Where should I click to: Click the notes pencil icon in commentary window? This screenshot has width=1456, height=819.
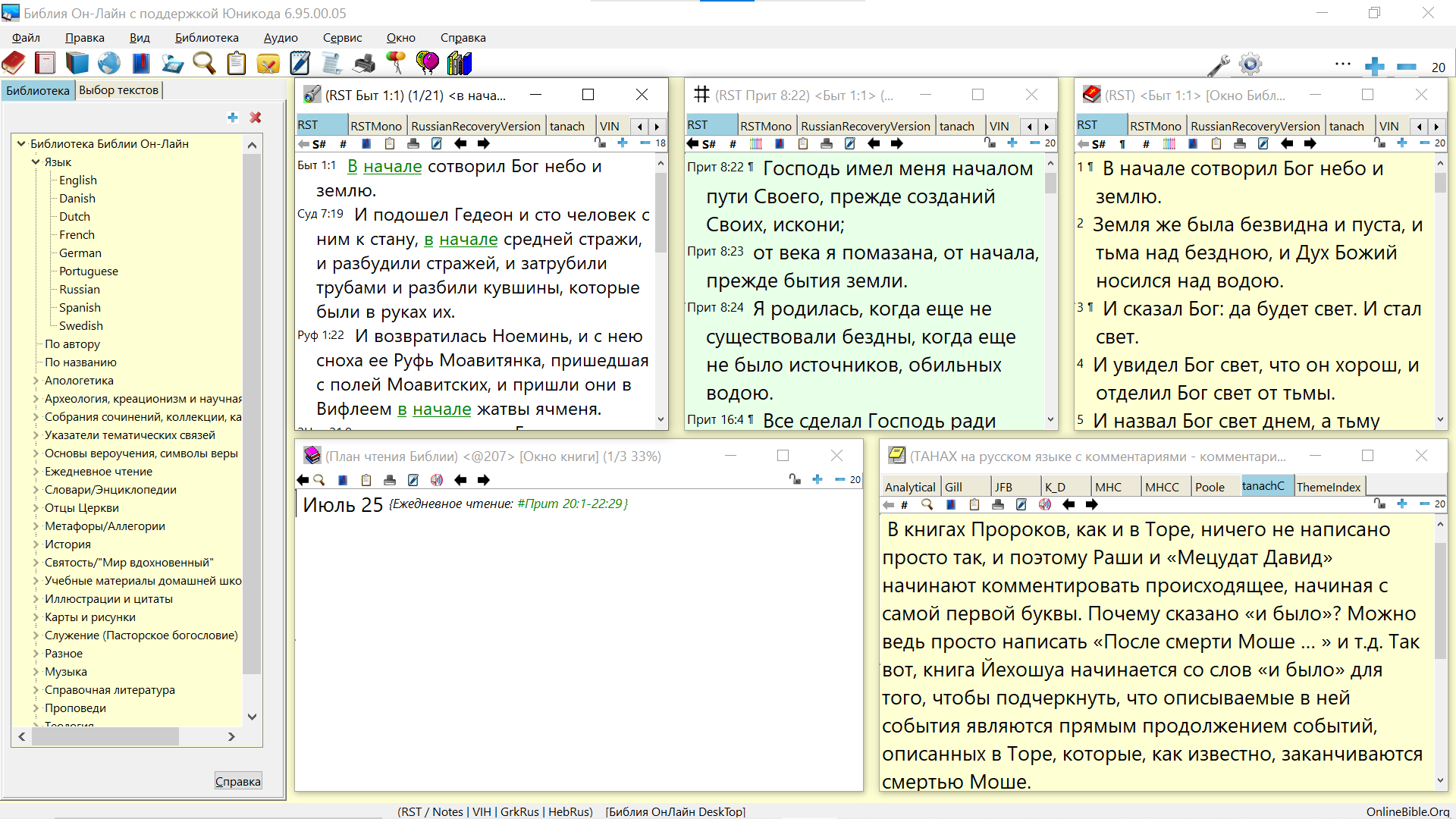point(1021,504)
